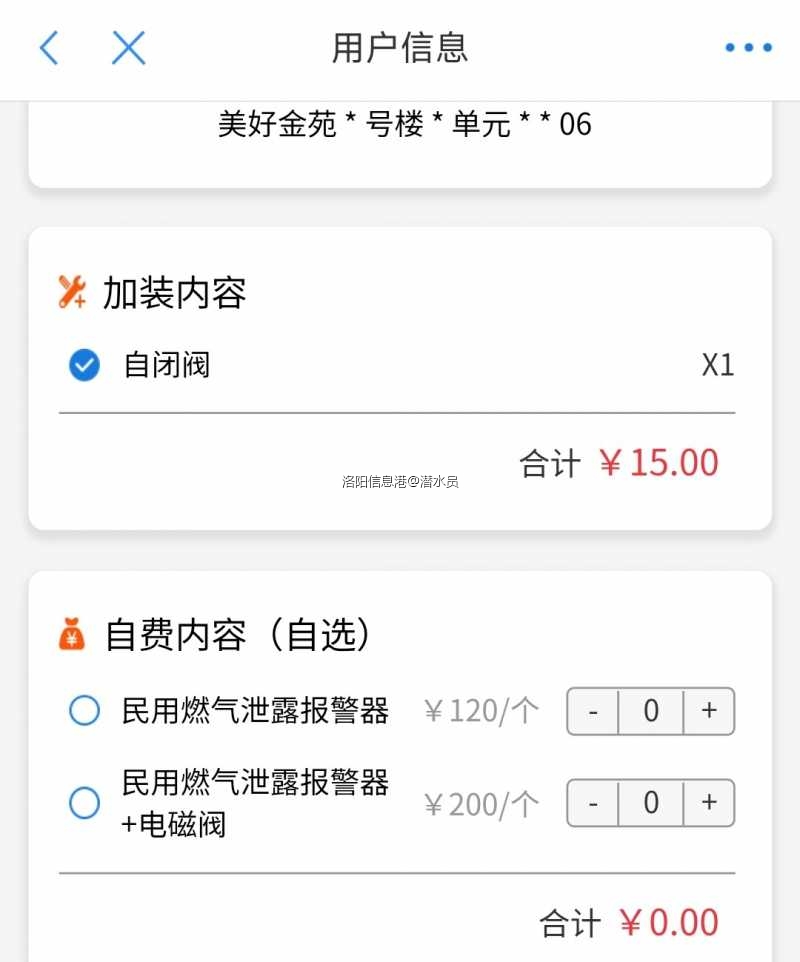800x962 pixels.
Task: Tap the ¥15.00 total amount
Action: point(659,463)
